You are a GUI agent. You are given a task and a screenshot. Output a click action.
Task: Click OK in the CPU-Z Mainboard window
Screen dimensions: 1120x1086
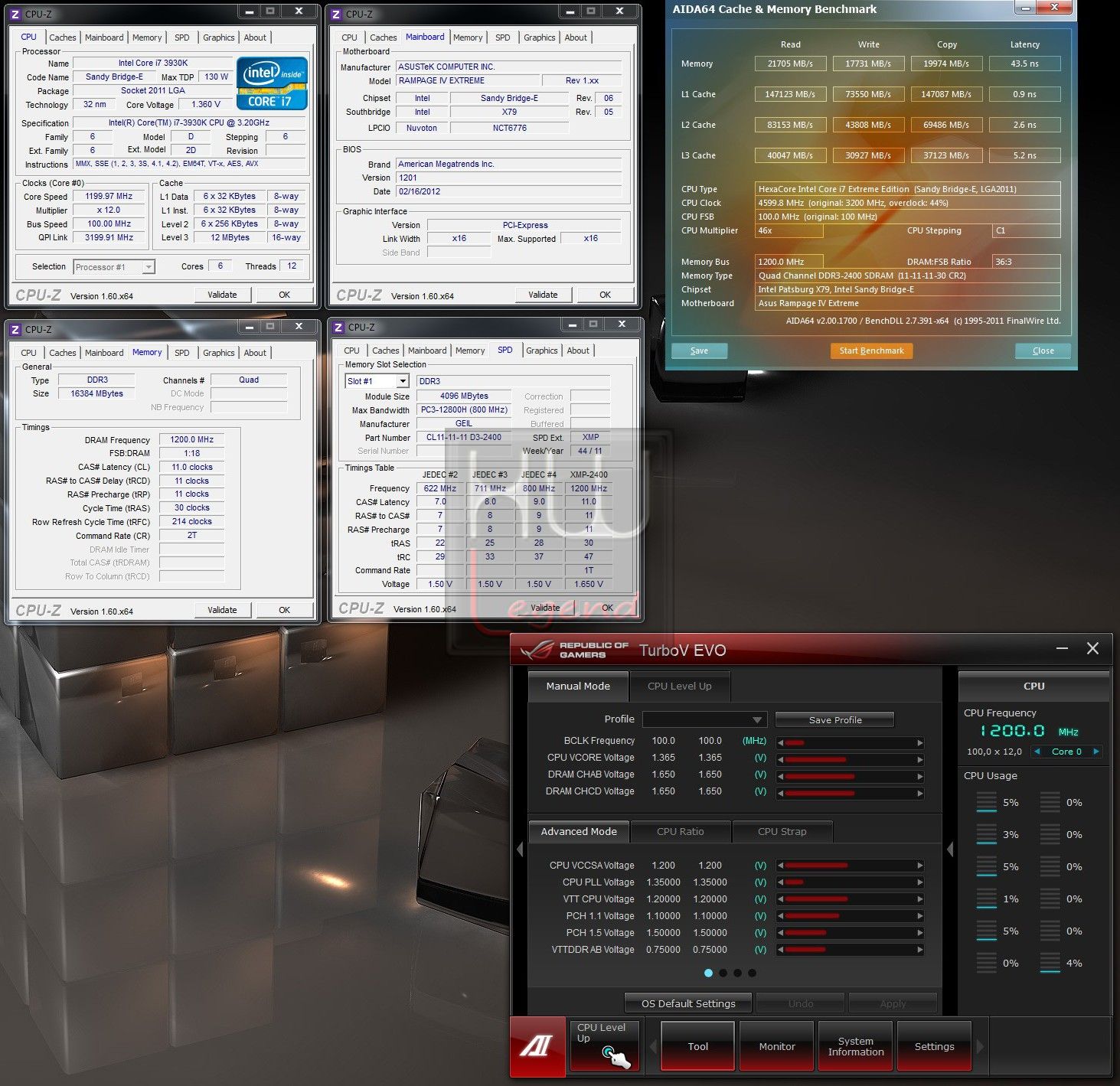click(x=605, y=295)
